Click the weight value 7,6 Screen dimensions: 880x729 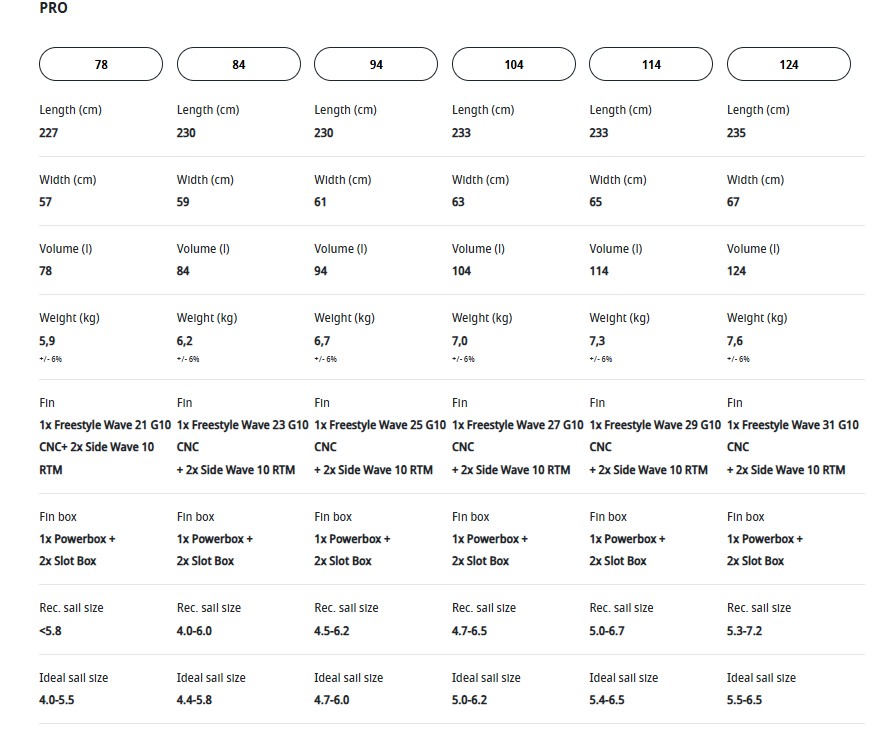(735, 341)
